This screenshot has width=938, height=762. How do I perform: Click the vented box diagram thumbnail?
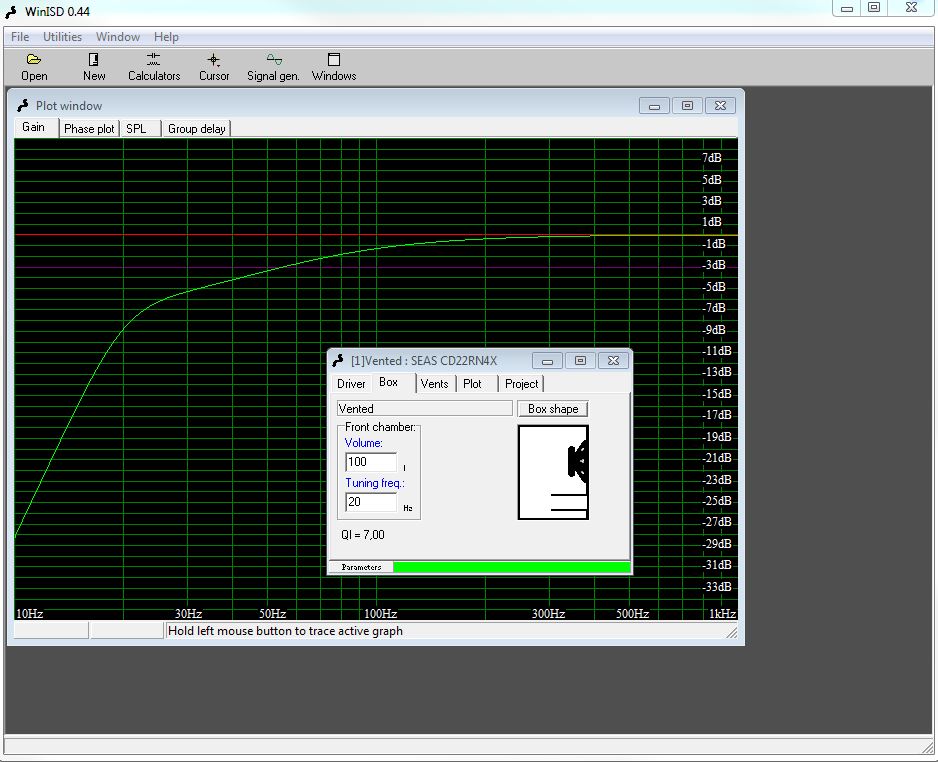coord(553,472)
